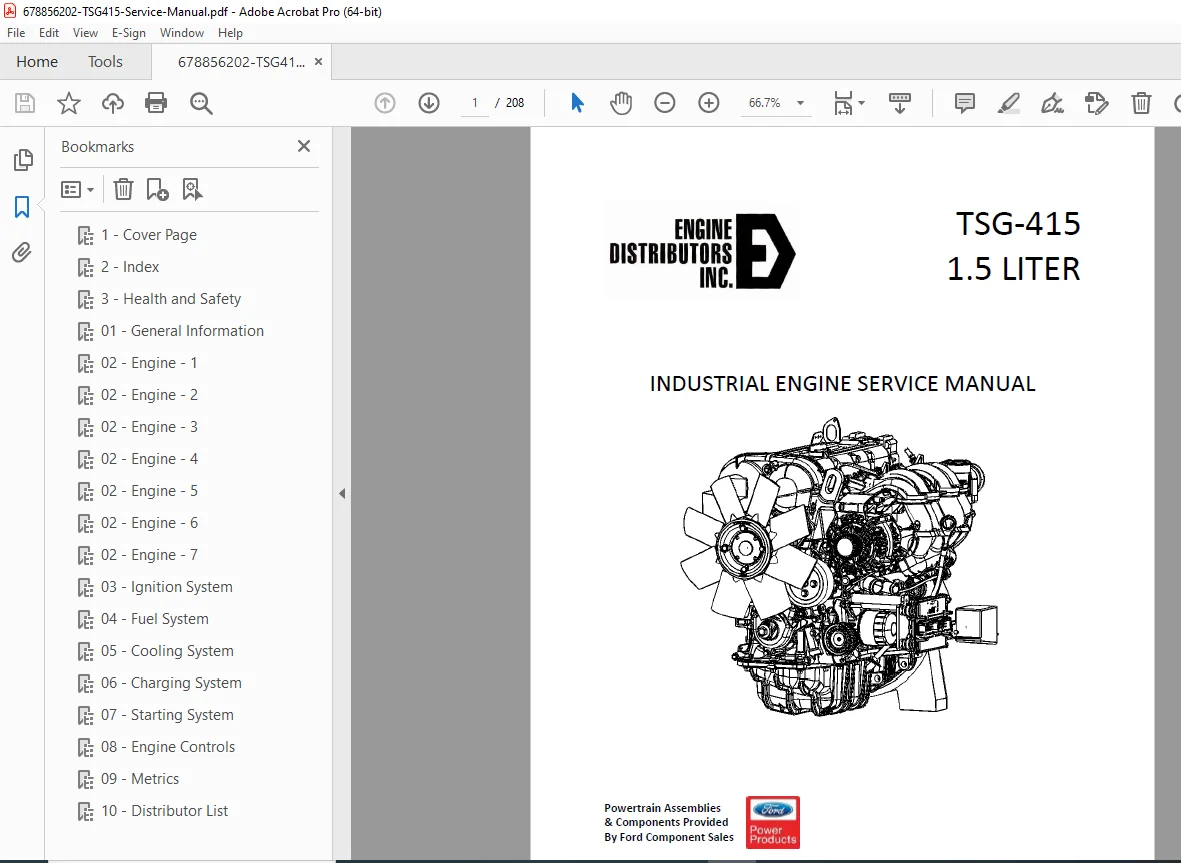Close the Bookmarks panel
The height and width of the screenshot is (863, 1181).
(x=304, y=146)
